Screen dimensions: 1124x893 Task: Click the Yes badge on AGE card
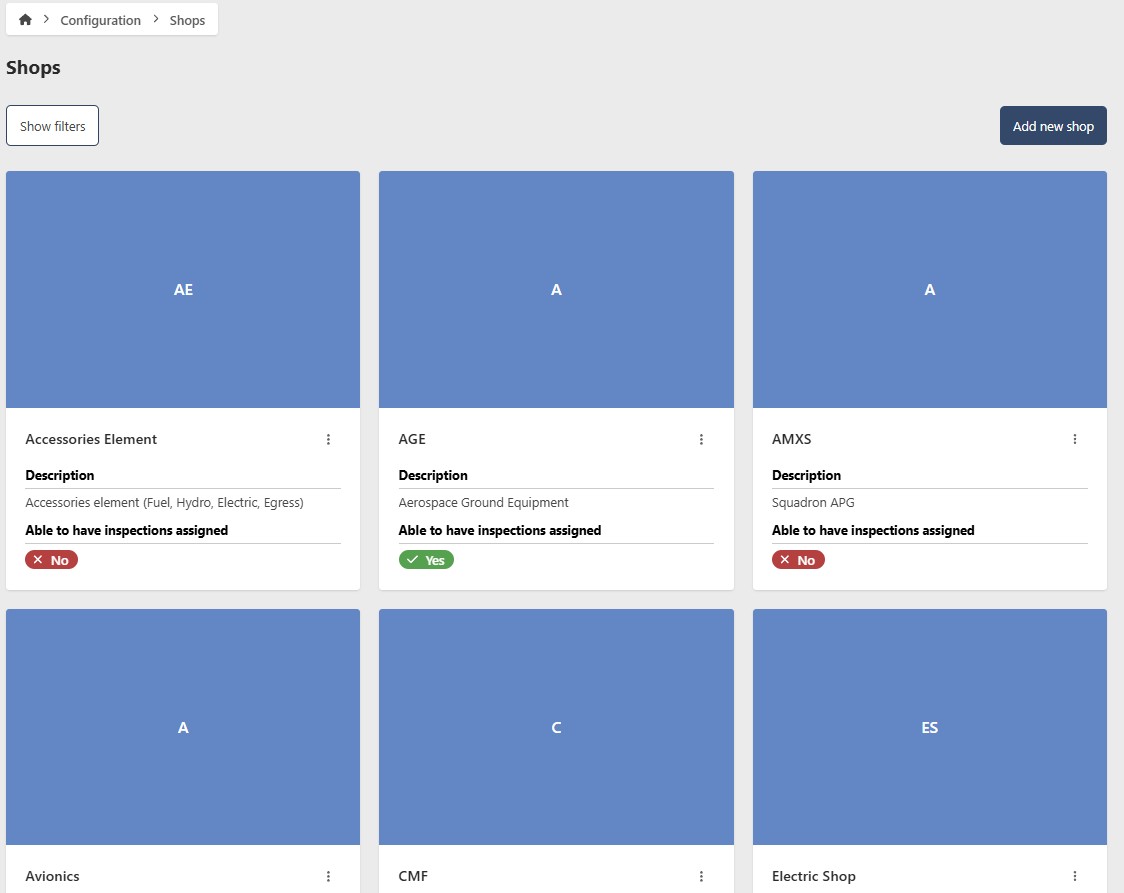point(426,560)
